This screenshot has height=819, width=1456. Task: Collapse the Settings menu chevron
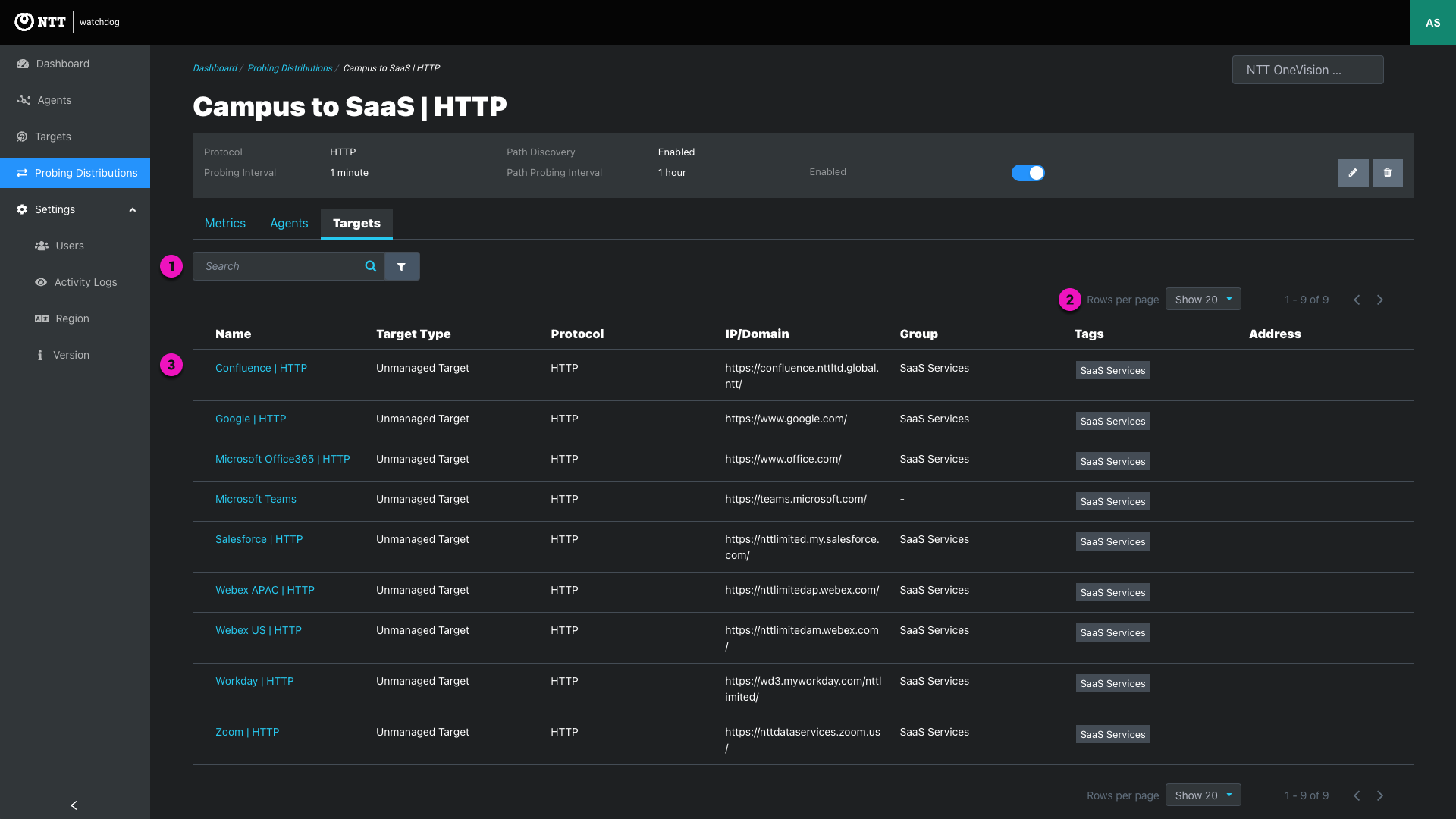click(133, 210)
